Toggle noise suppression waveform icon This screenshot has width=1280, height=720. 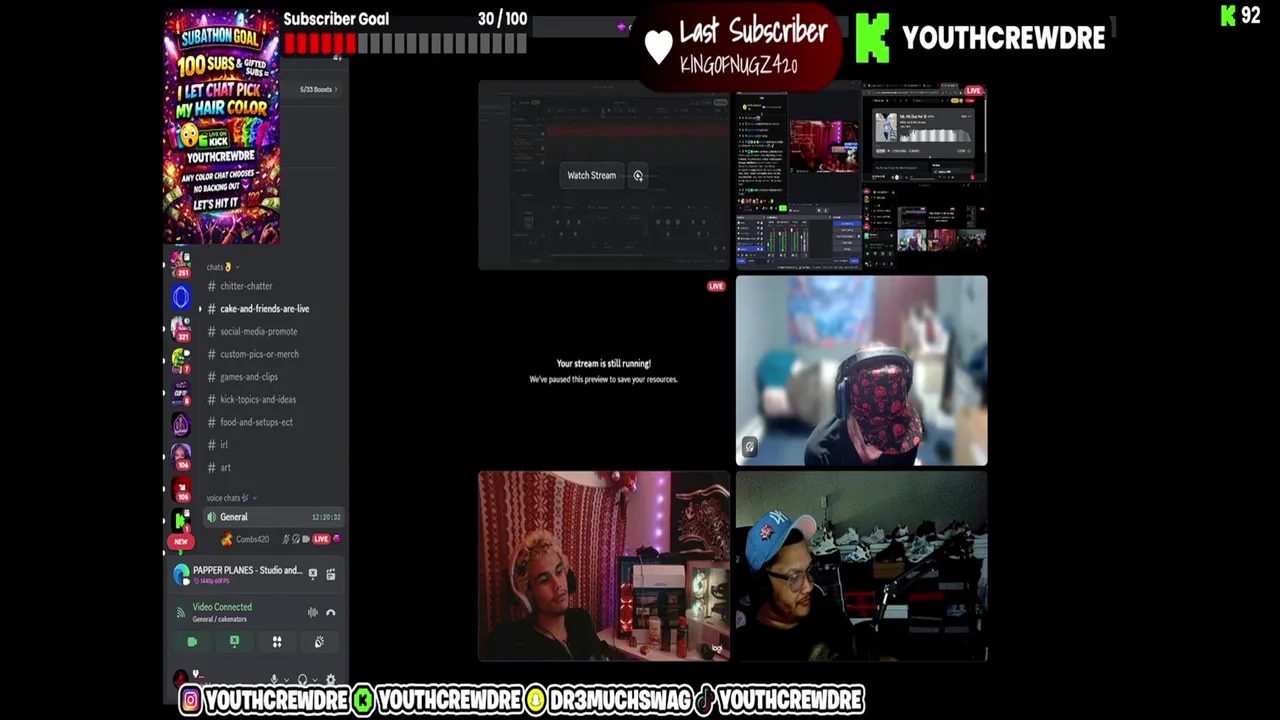coord(313,613)
